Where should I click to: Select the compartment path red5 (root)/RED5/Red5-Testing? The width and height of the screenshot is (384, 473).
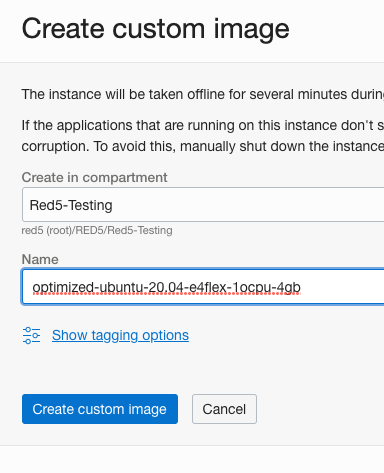(x=97, y=230)
